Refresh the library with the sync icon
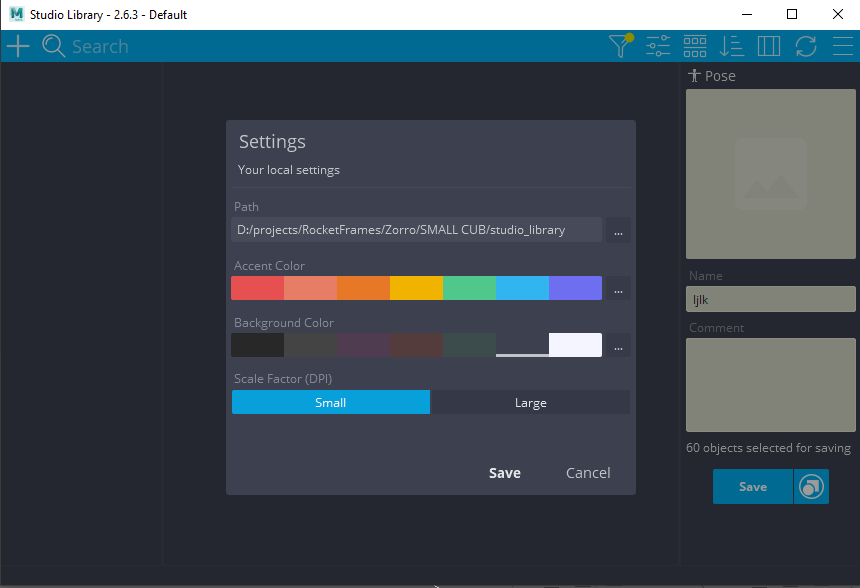This screenshot has width=860, height=588. [x=806, y=46]
